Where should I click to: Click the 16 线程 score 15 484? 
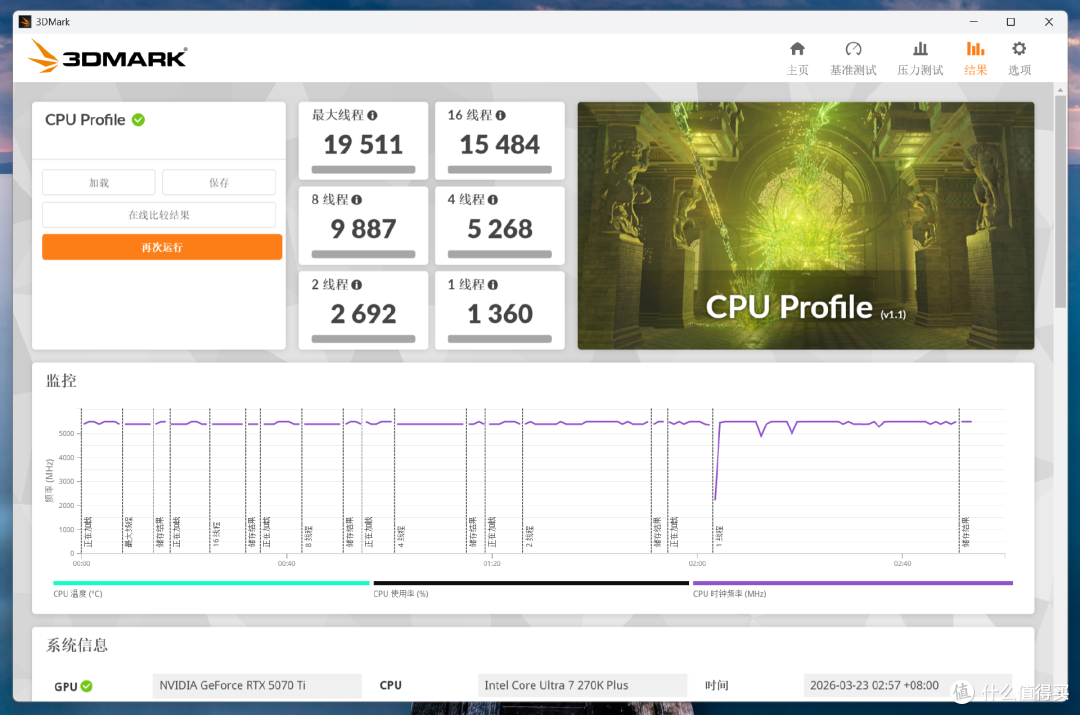[499, 145]
